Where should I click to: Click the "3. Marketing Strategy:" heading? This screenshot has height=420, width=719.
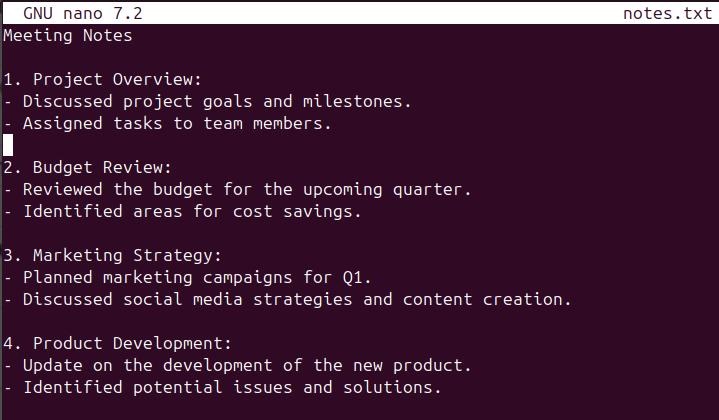[x=112, y=255]
